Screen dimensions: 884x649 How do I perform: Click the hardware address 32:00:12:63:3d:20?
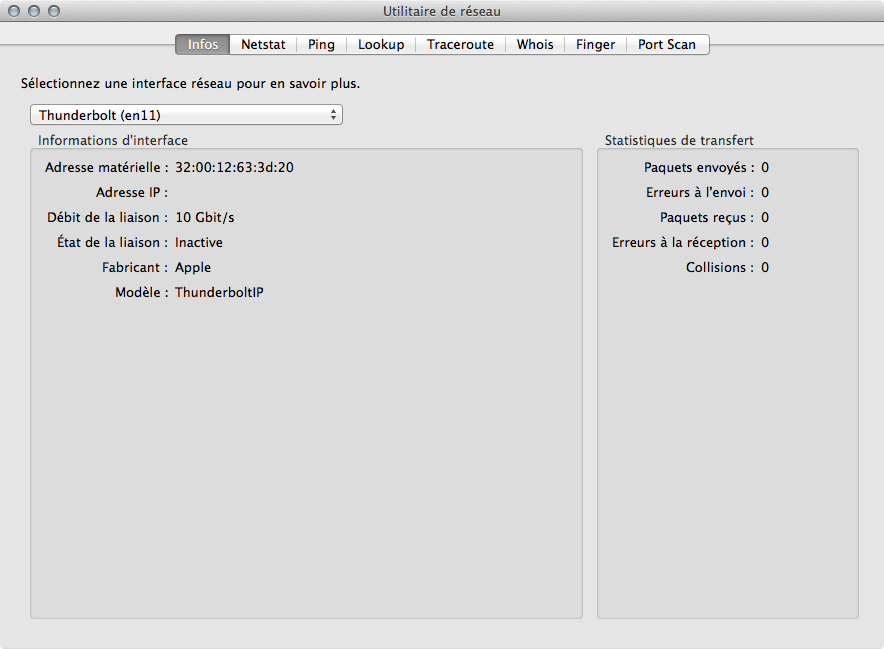234,167
